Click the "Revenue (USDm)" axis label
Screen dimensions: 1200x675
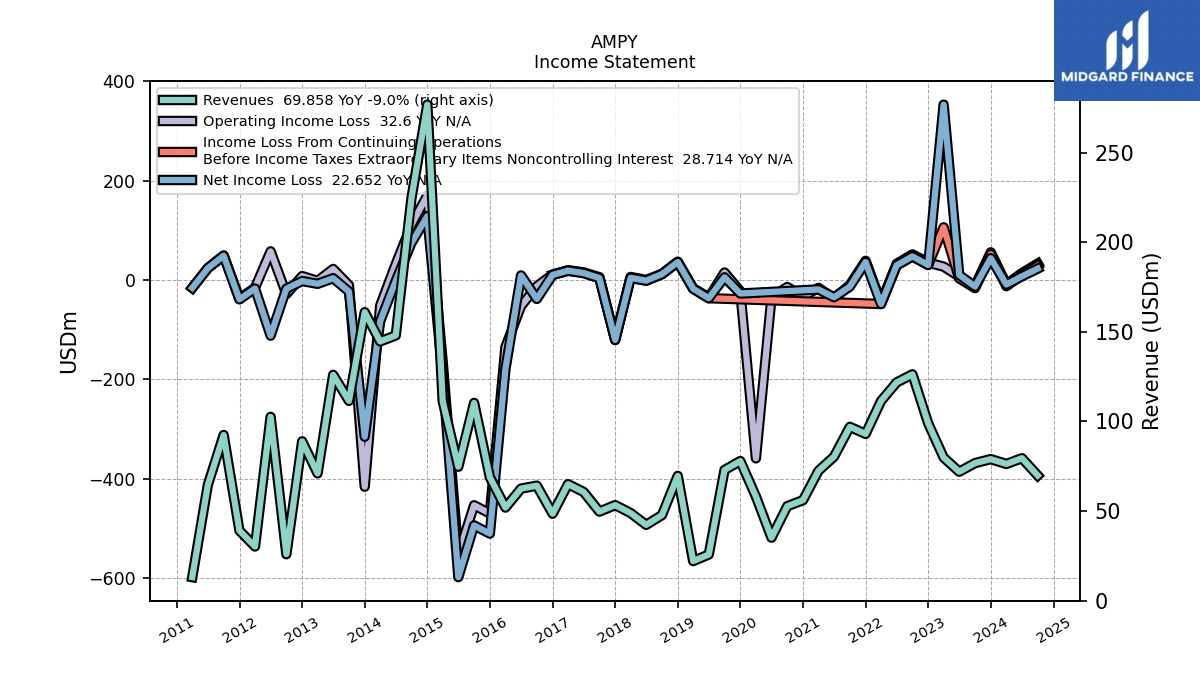(1151, 341)
